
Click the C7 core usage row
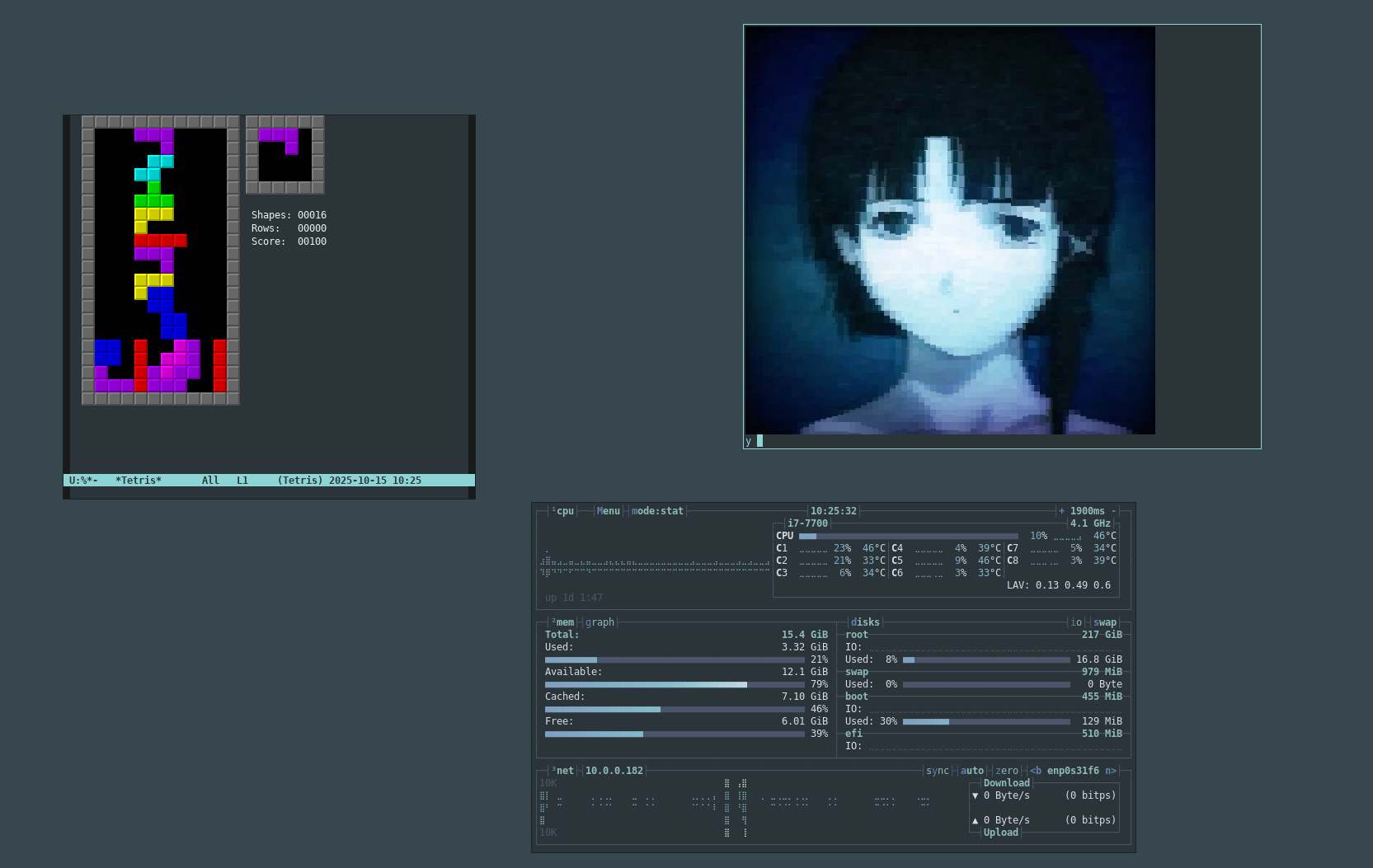pos(1061,548)
